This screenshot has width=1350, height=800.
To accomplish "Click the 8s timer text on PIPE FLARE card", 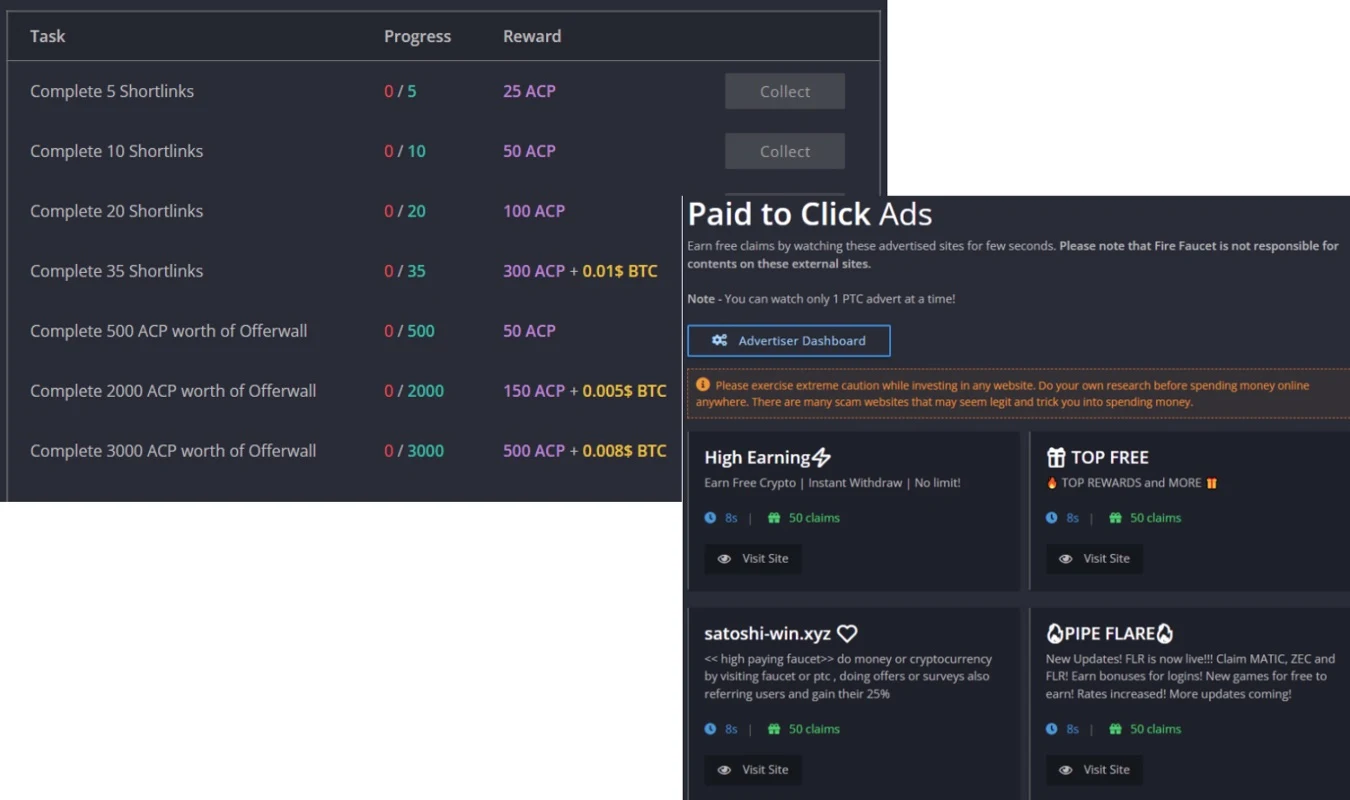I will click(x=1072, y=729).
